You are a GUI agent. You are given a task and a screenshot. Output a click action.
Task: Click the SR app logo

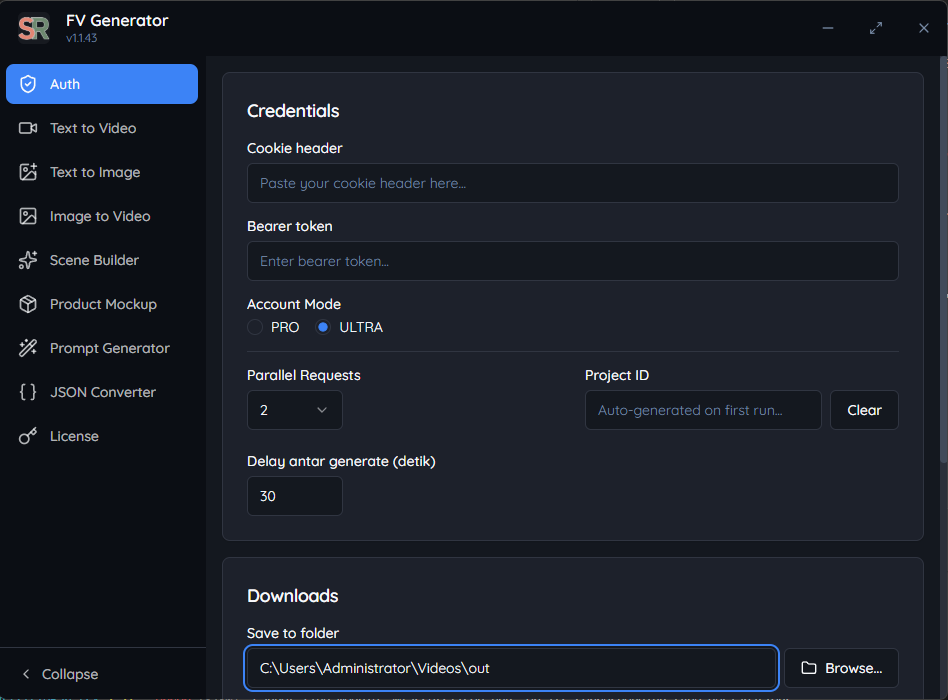tap(34, 28)
